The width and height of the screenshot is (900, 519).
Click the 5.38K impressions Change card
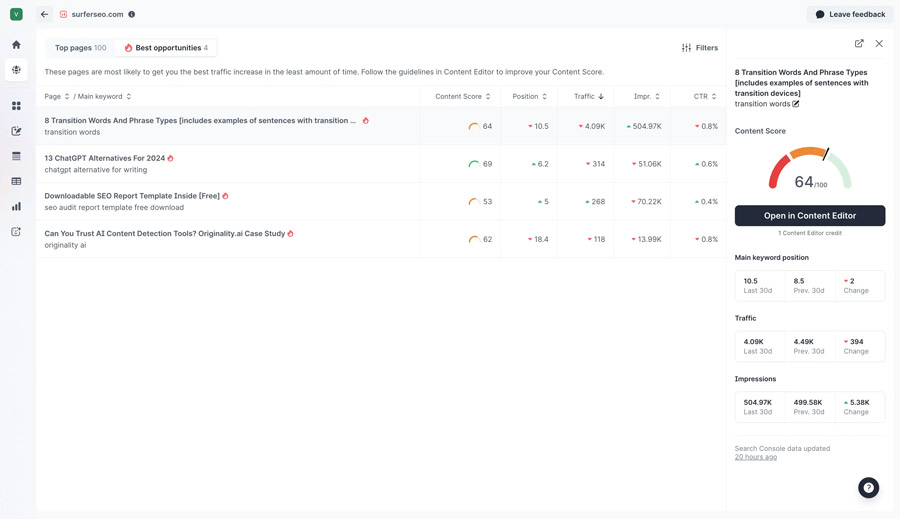[x=859, y=407]
